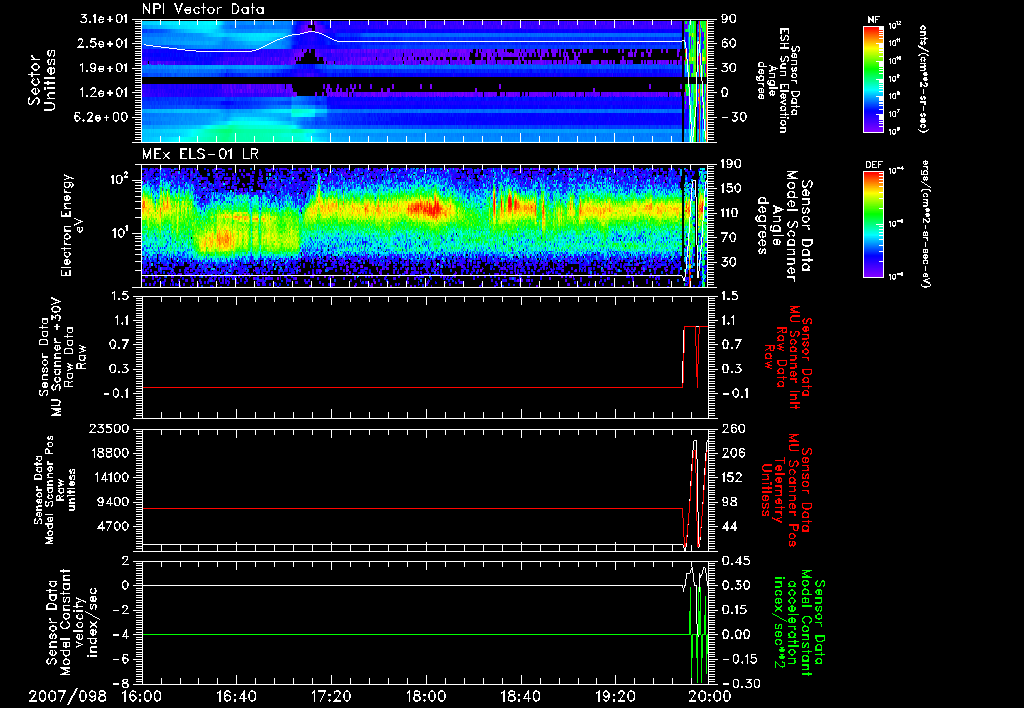Click the 19:20 time tick label

tap(615, 696)
